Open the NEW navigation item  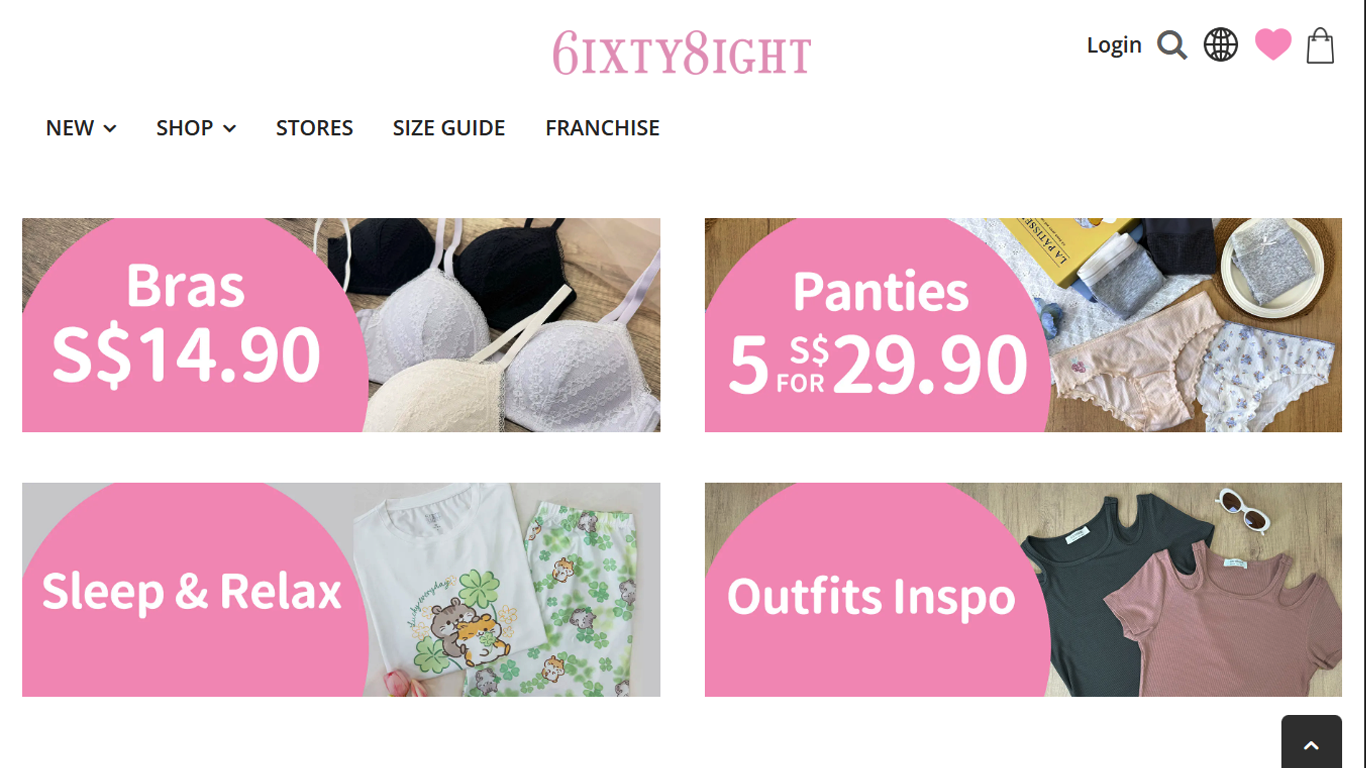coord(70,128)
